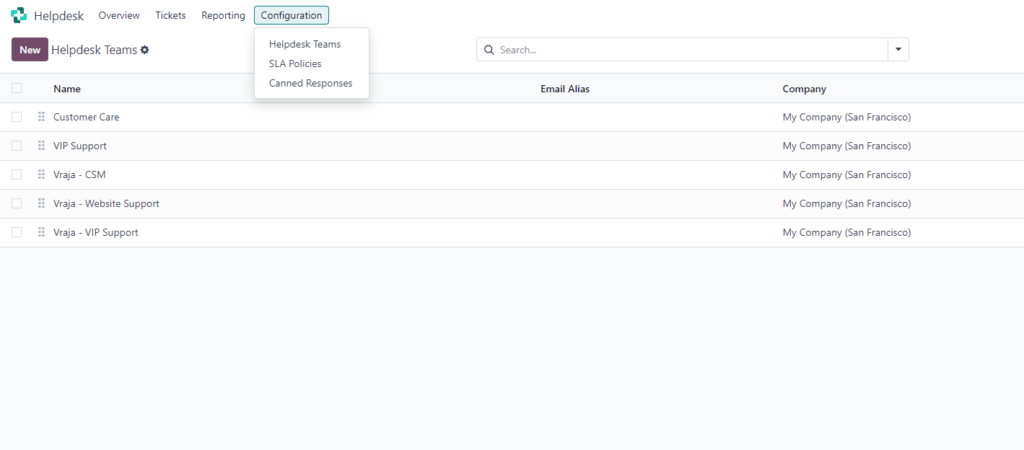Click drag handle for Vraja - Website Support
Image resolution: width=1024 pixels, height=450 pixels.
pyautogui.click(x=42, y=204)
